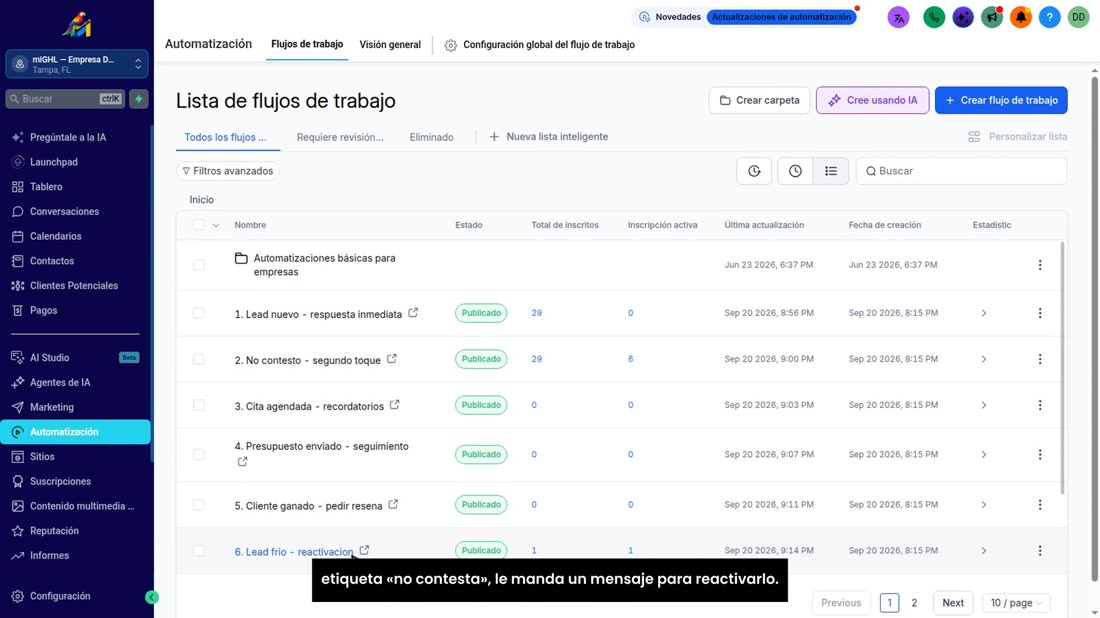Expand statistics chevron for Cita agendada row

pyautogui.click(x=984, y=405)
